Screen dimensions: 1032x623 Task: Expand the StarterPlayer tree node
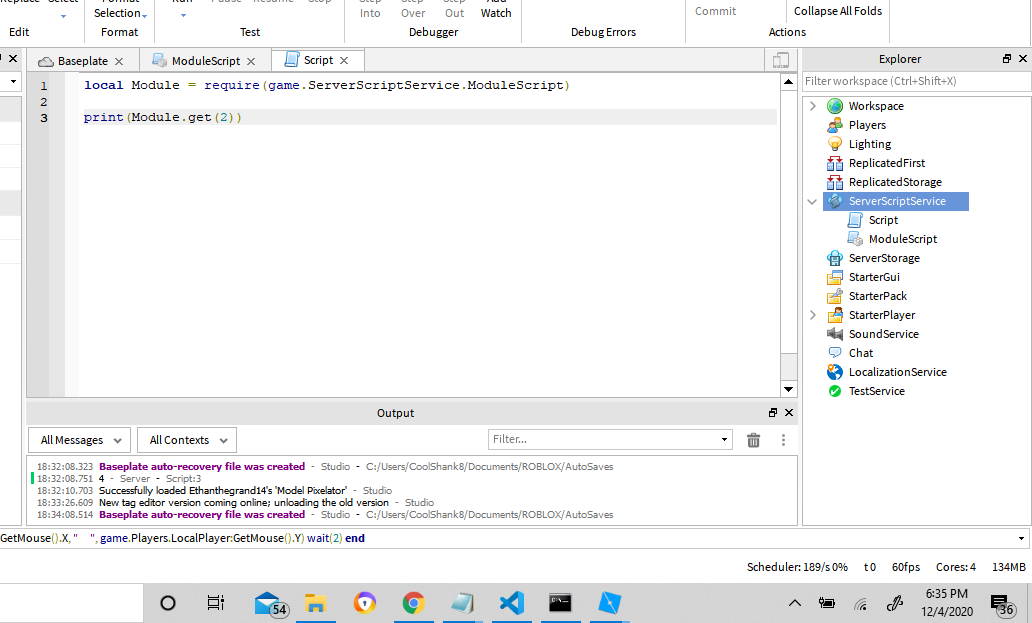click(813, 315)
